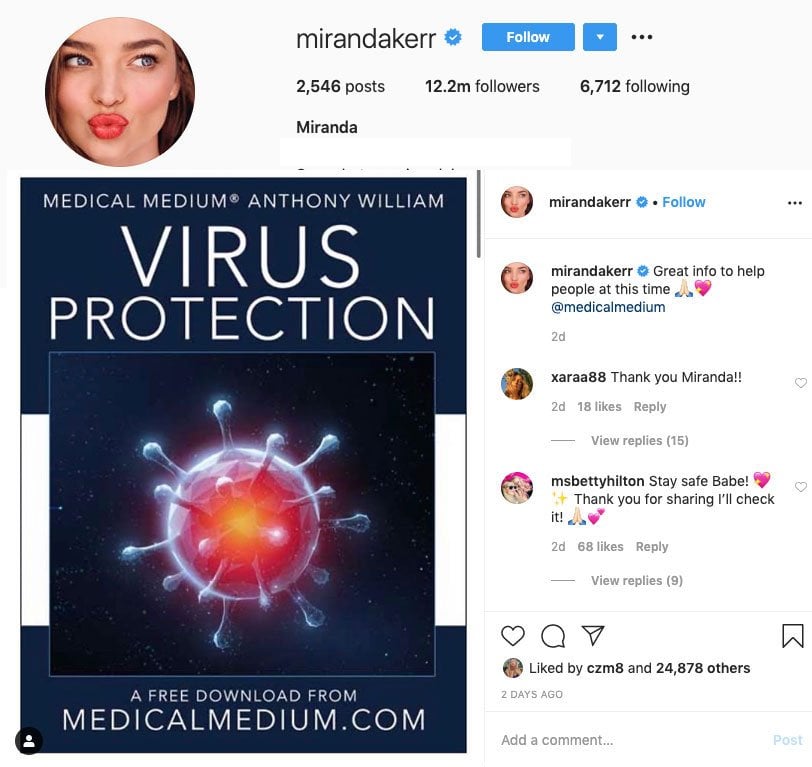This screenshot has height=767, width=812.
Task: Like msbettyhilton's comment with the heart
Action: (x=801, y=486)
